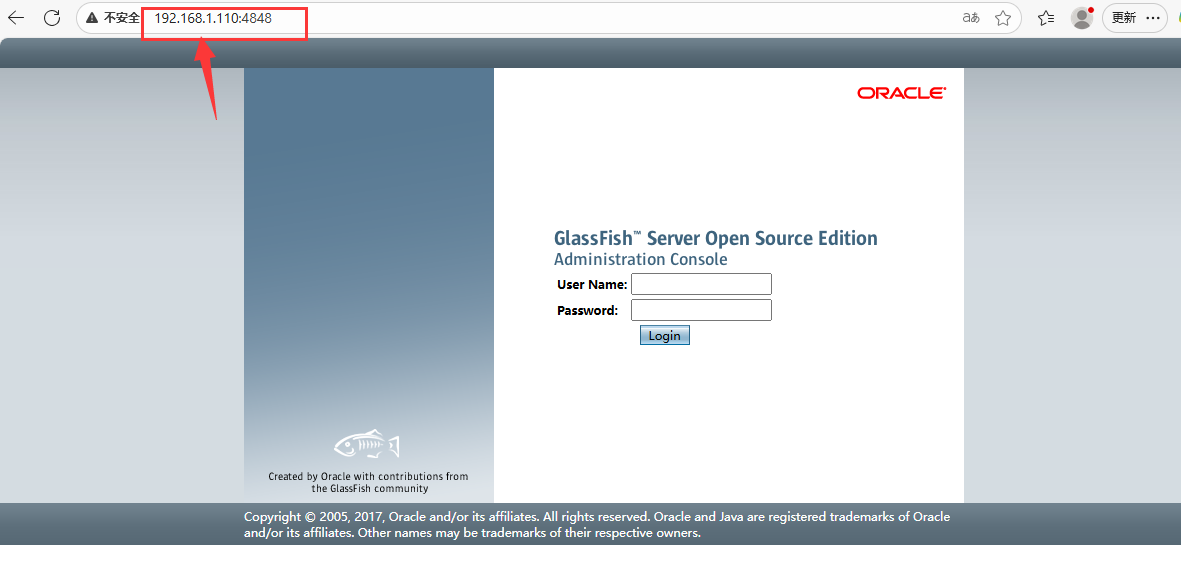Focus the User Name input field
This screenshot has height=573, width=1181.
click(701, 284)
